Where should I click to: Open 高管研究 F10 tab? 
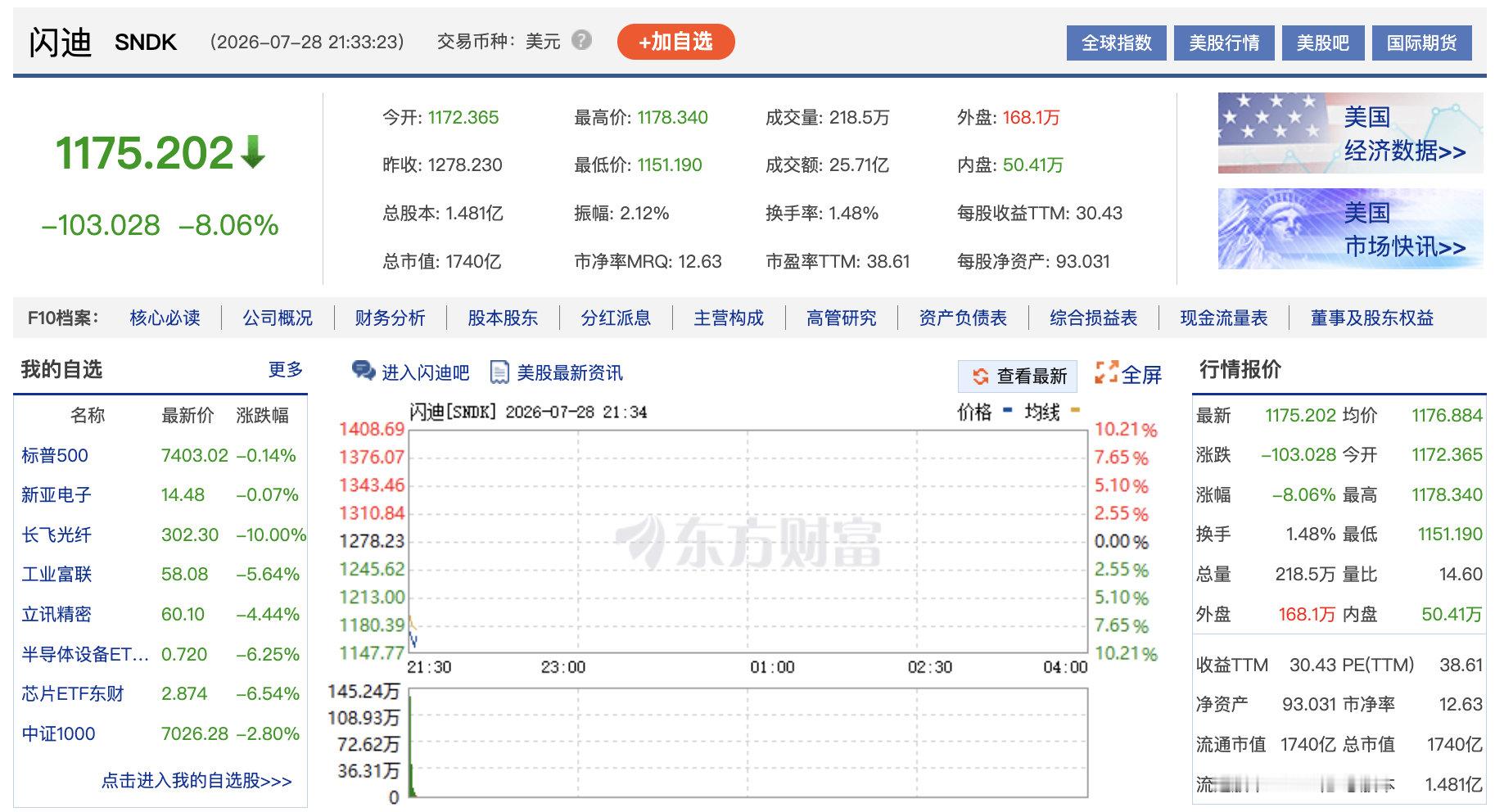842,318
